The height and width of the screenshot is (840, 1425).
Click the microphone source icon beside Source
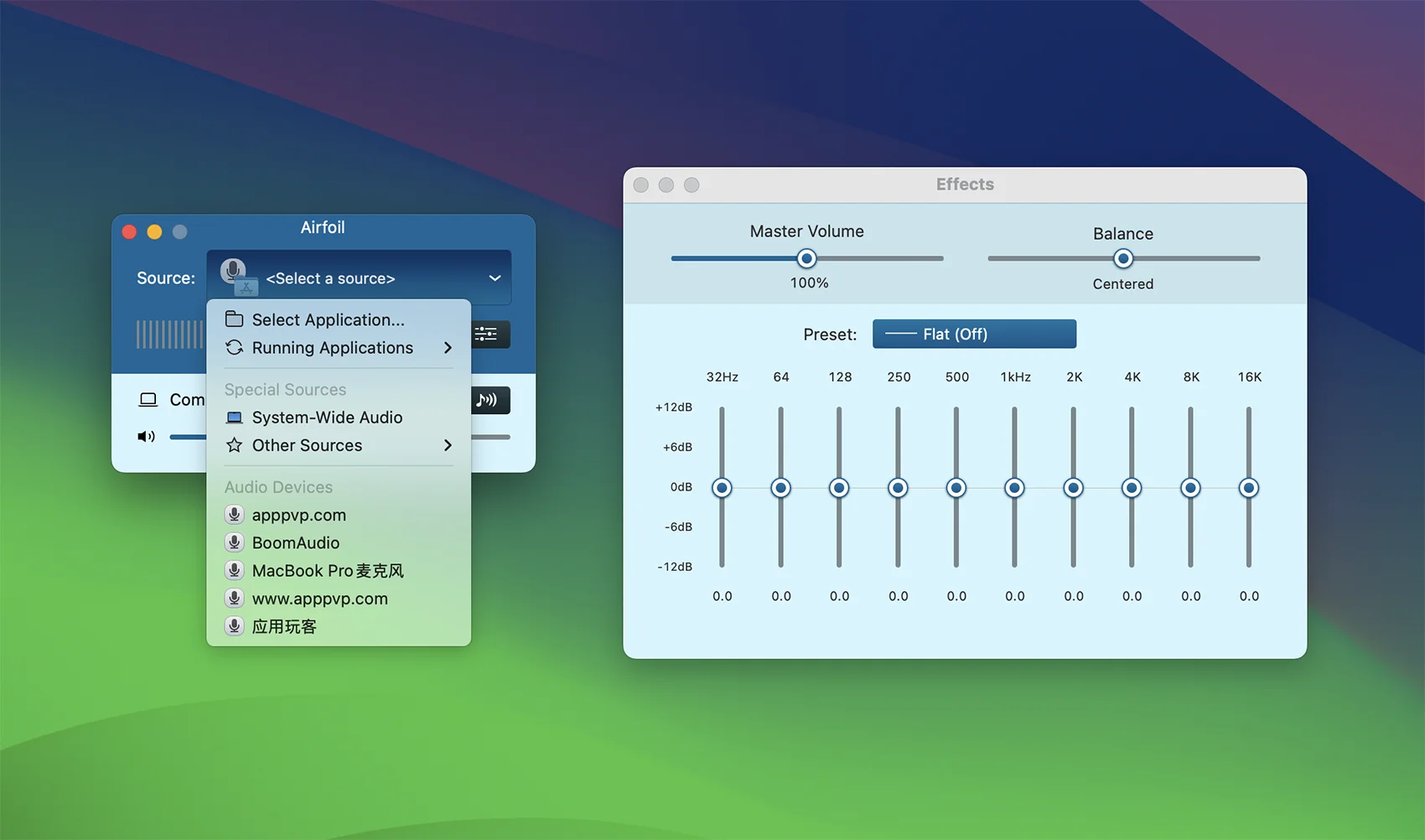[238, 277]
